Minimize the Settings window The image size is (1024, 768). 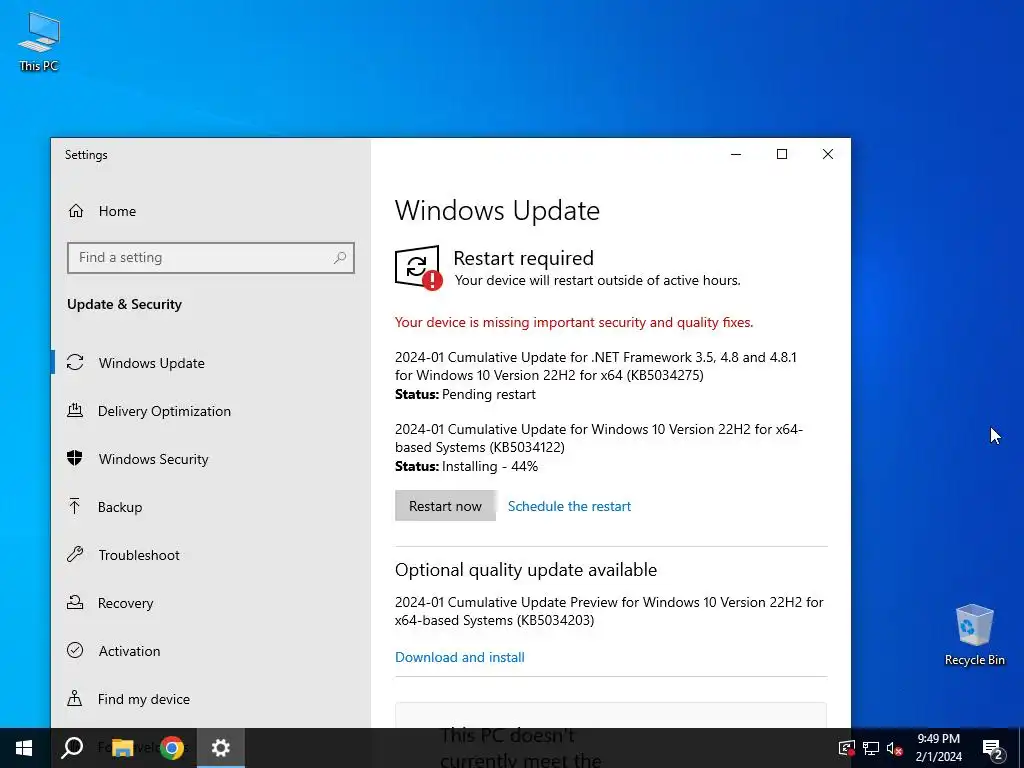(x=736, y=154)
